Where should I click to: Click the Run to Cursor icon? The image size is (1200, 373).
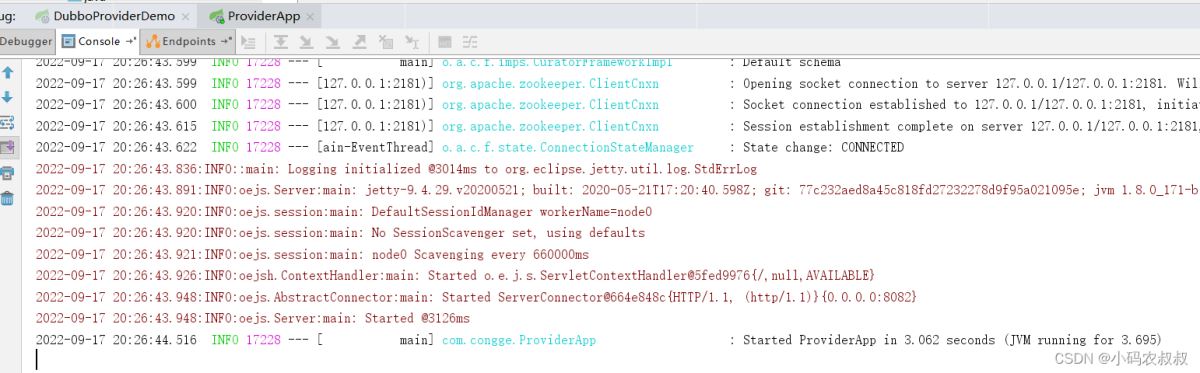411,42
